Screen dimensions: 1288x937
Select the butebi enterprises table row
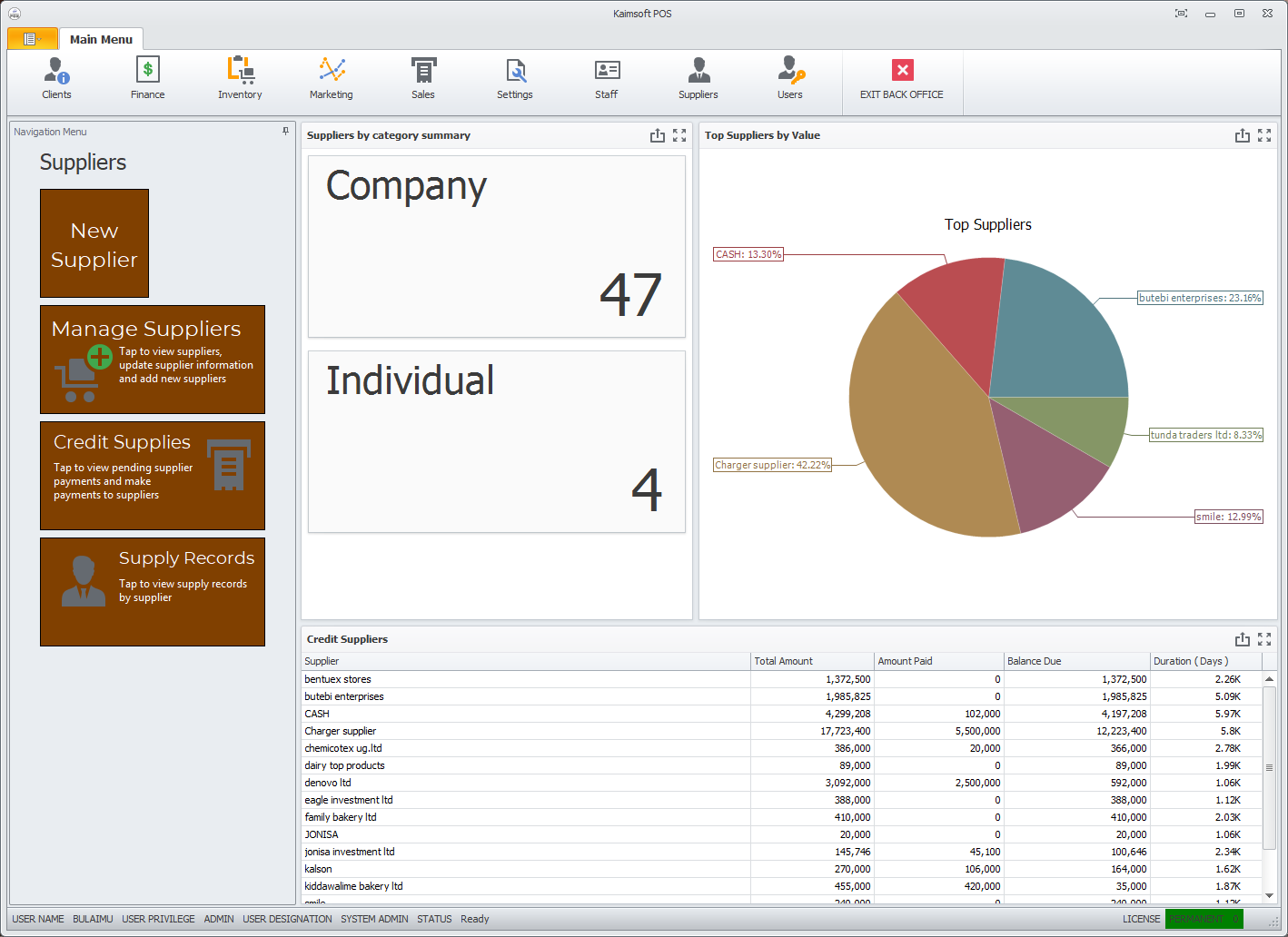pos(781,696)
